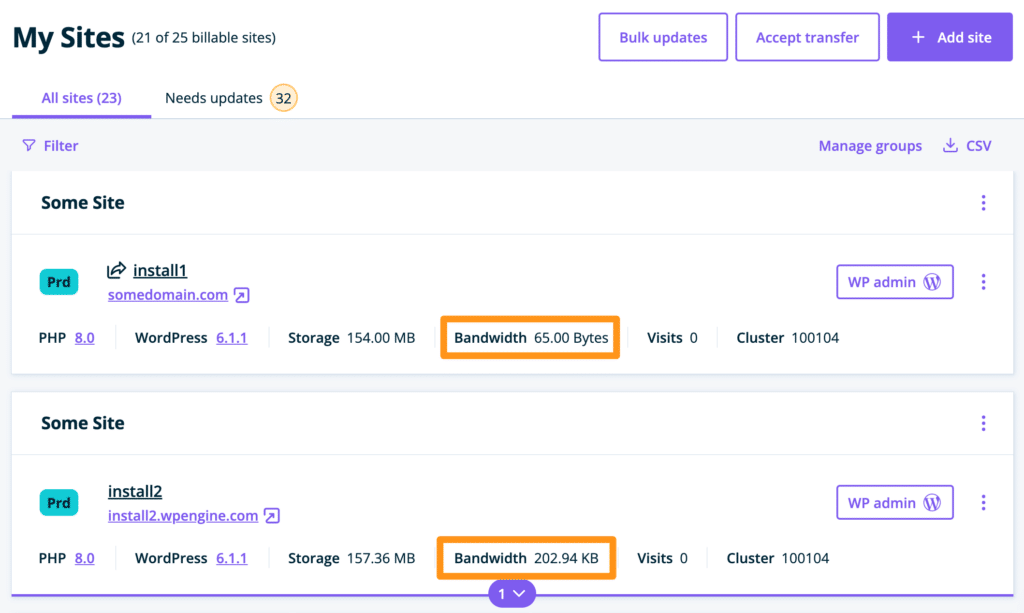Open three-dot menu for second Some Site group
1024x613 pixels.
983,424
